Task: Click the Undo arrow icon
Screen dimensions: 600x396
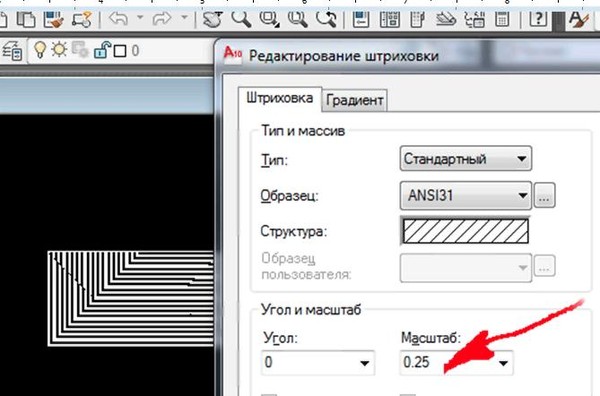Action: (119, 18)
